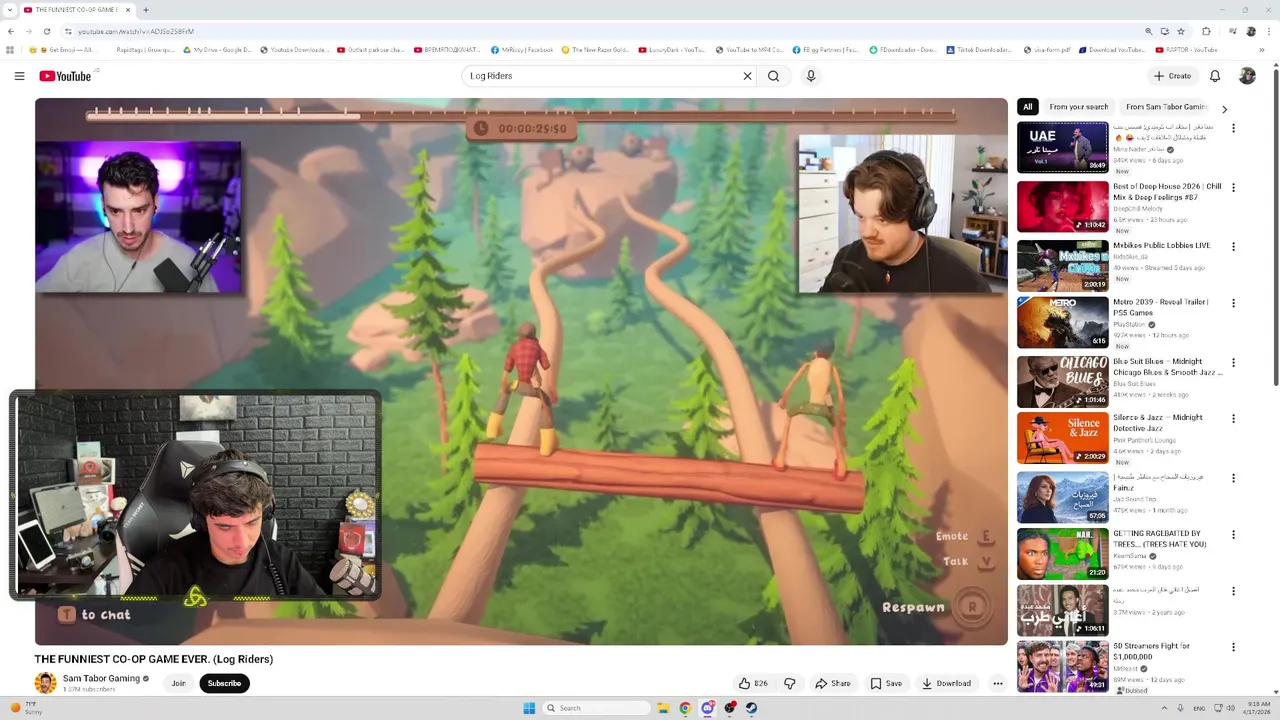Open the UAE video thumbnail
This screenshot has height=720, width=1280.
coord(1062,146)
